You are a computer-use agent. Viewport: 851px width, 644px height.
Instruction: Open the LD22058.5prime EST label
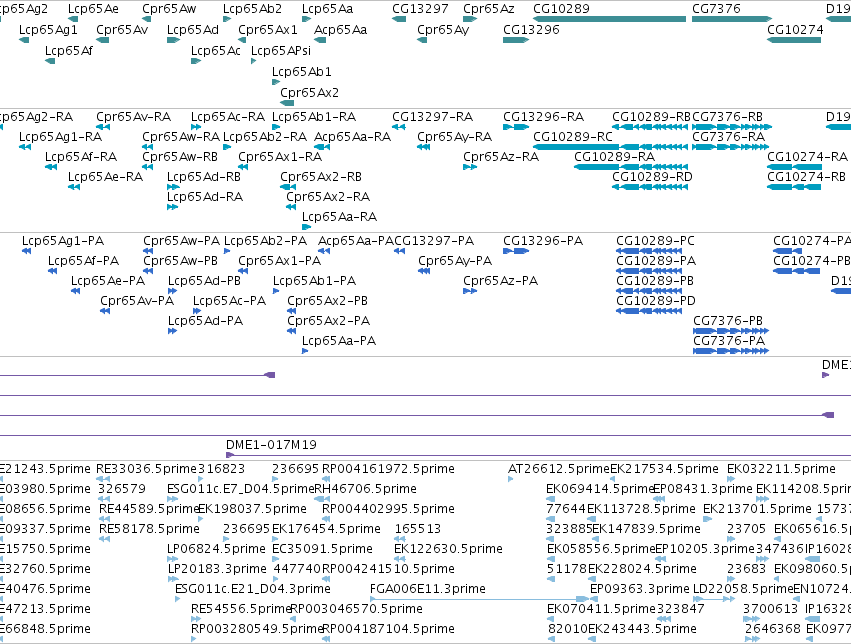[x=743, y=589]
